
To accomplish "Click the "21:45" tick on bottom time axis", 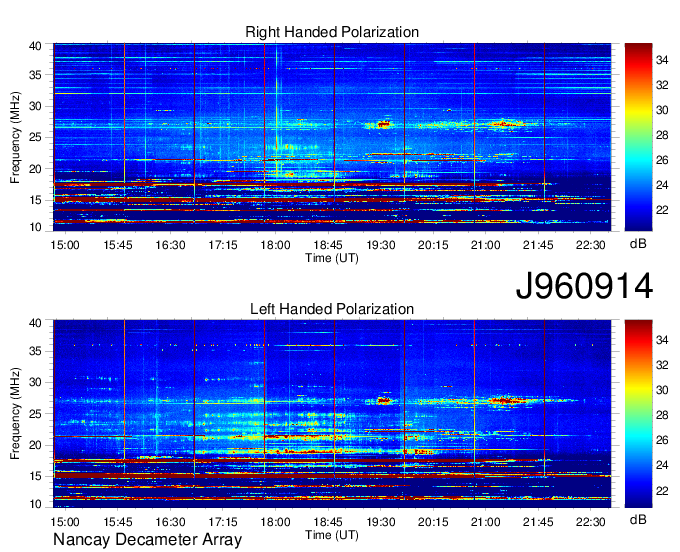I will pyautogui.click(x=538, y=522).
